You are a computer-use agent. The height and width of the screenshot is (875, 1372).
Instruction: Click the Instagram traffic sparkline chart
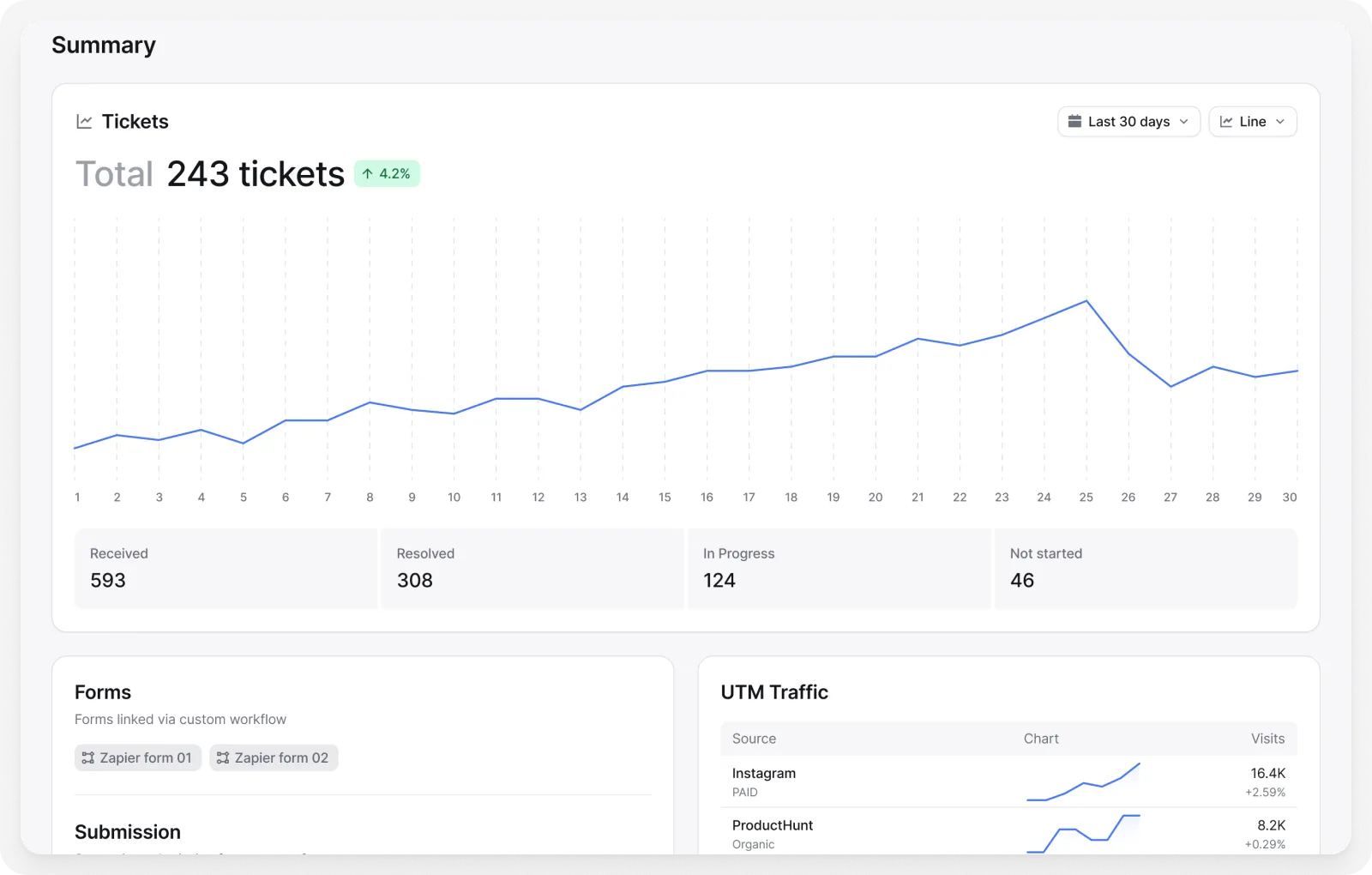[1083, 781]
